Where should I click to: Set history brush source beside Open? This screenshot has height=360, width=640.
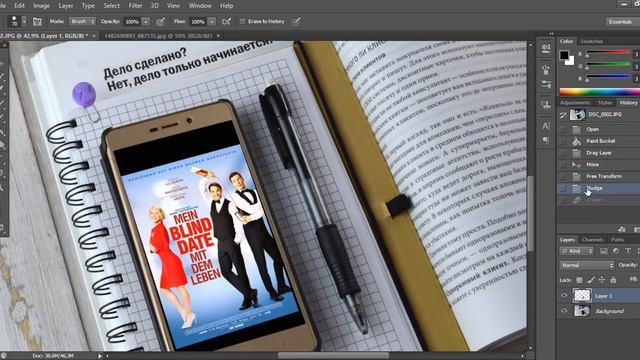563,129
